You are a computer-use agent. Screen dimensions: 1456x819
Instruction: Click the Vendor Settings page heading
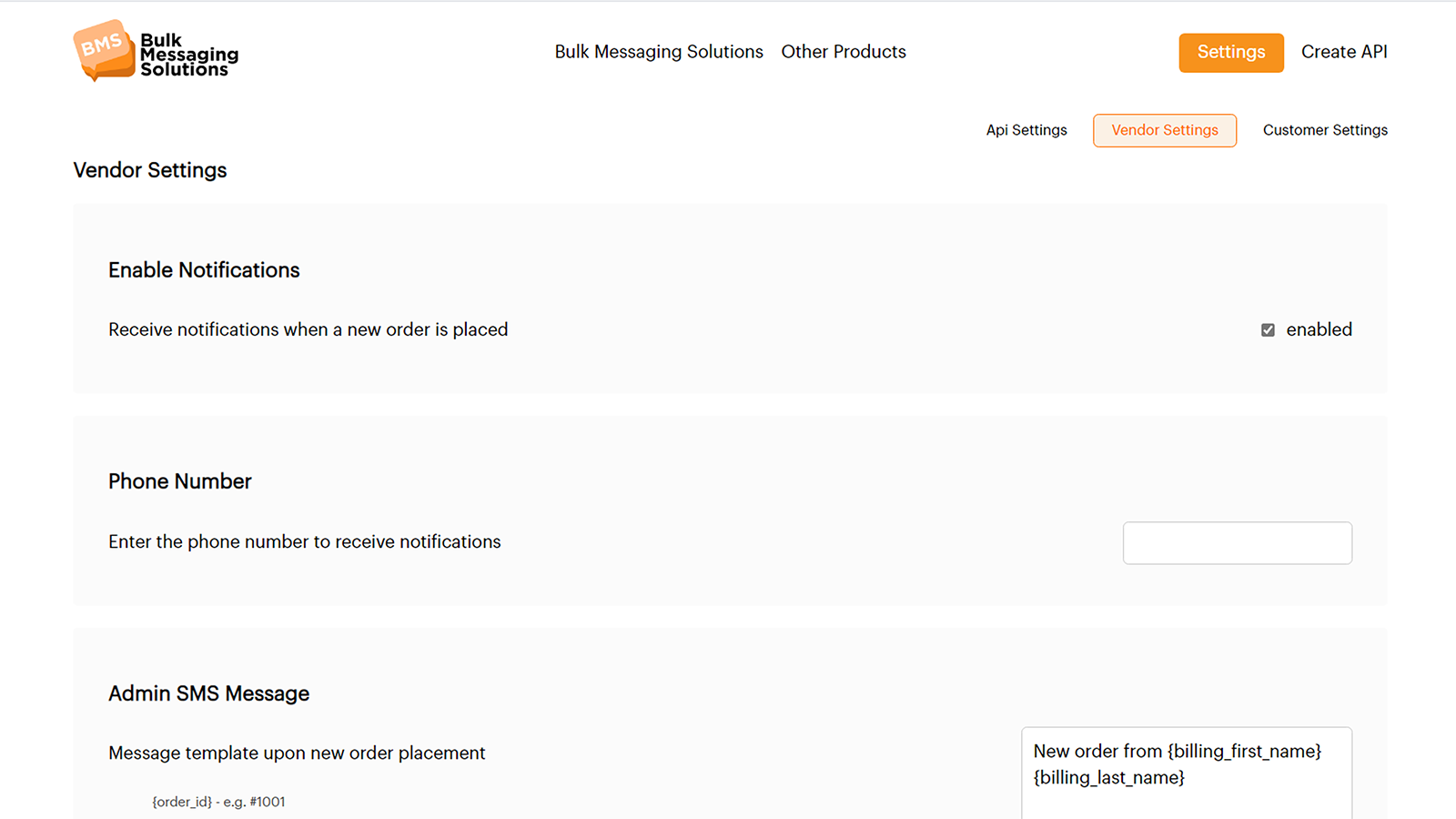(149, 170)
